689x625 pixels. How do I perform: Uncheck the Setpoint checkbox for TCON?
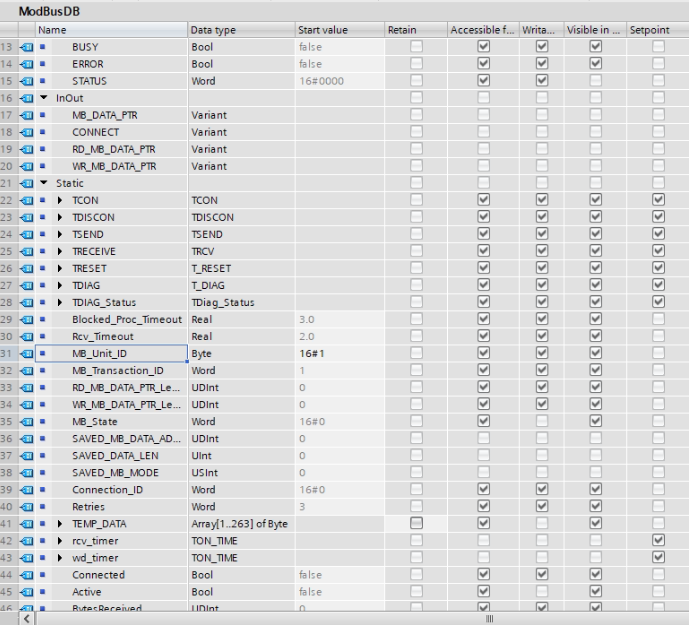click(x=659, y=200)
